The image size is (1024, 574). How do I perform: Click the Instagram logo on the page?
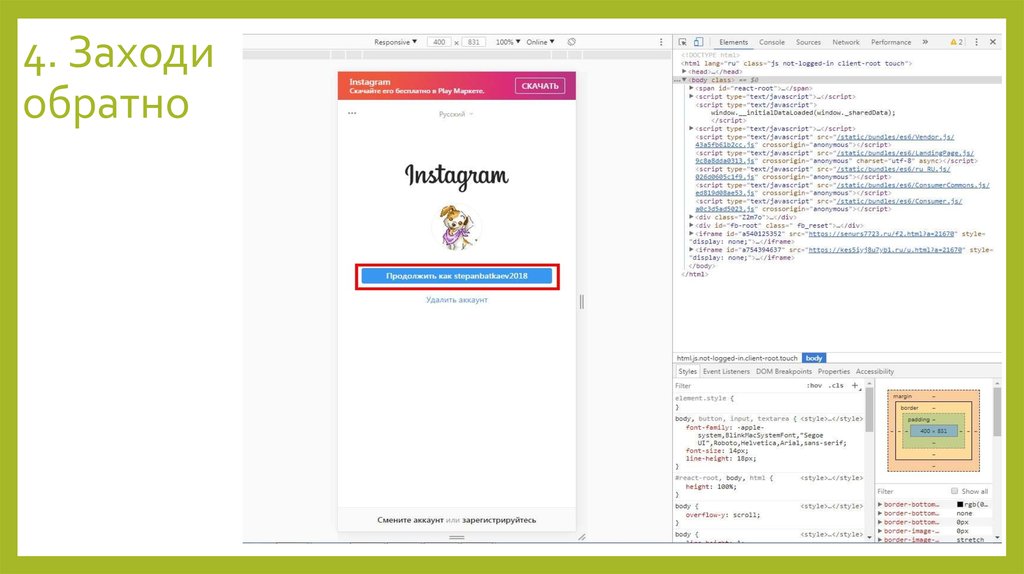tap(456, 176)
